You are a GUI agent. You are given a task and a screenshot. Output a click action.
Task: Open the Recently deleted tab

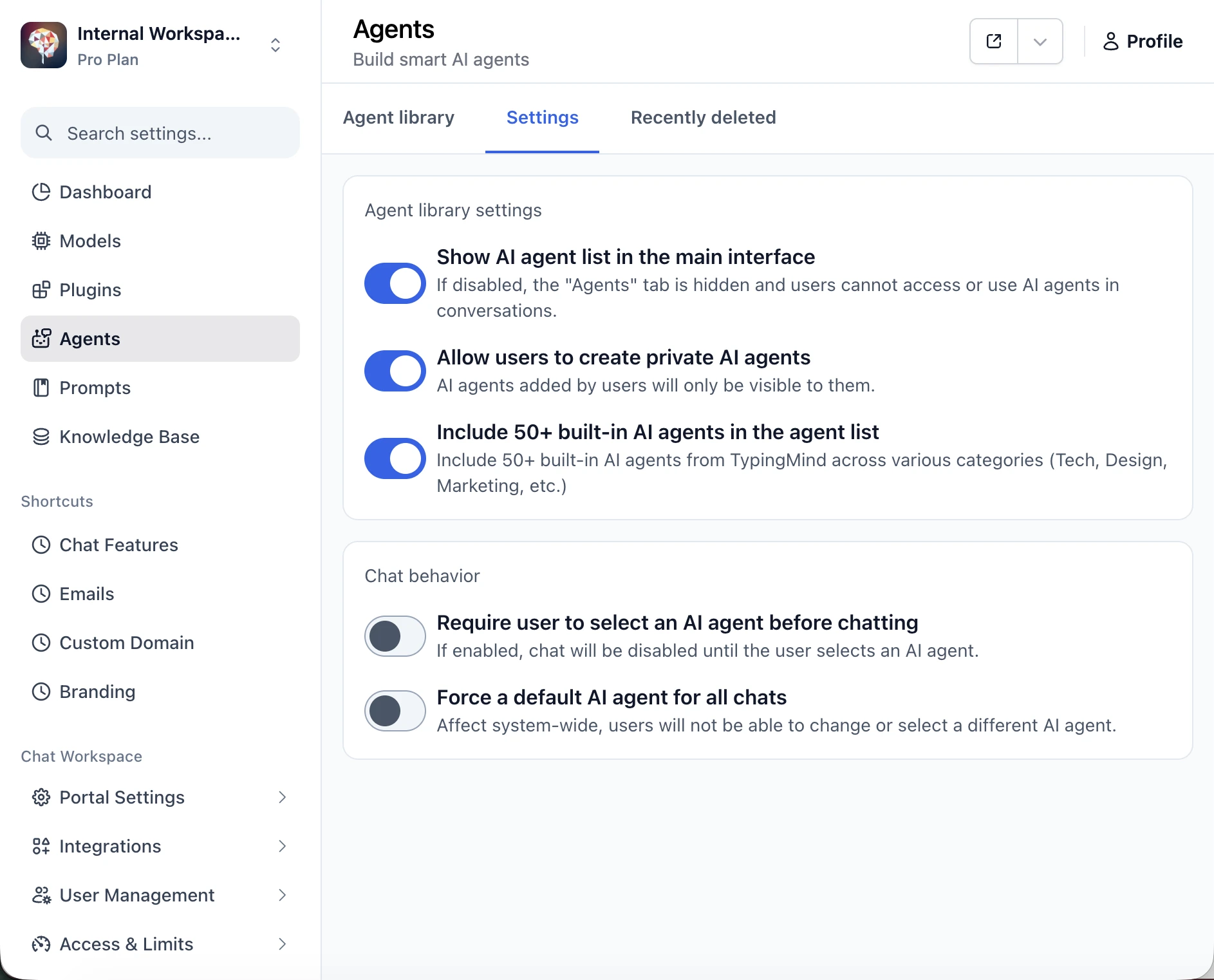pos(704,117)
